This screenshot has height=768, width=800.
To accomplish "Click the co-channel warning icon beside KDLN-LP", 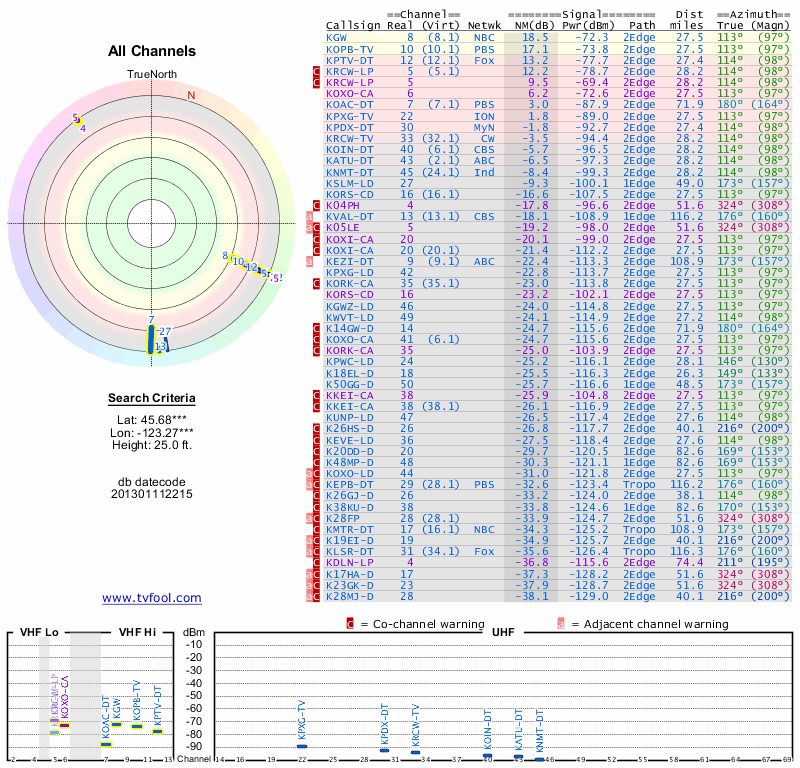I will pyautogui.click(x=316, y=563).
